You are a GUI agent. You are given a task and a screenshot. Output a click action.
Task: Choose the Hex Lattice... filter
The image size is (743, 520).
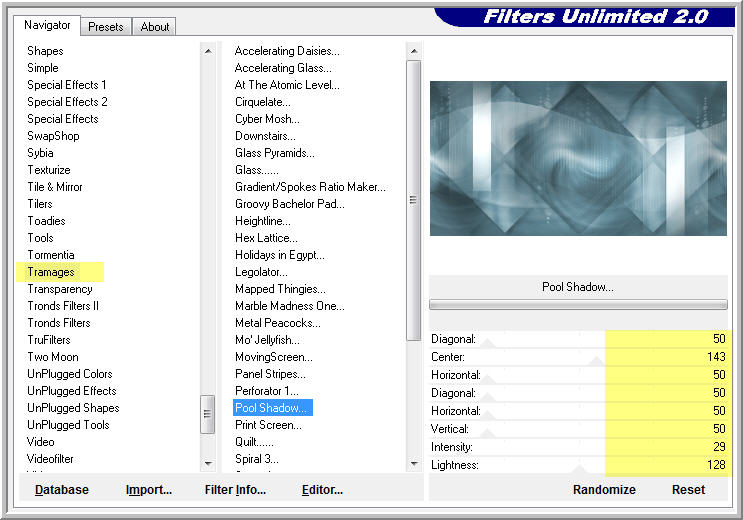point(266,238)
